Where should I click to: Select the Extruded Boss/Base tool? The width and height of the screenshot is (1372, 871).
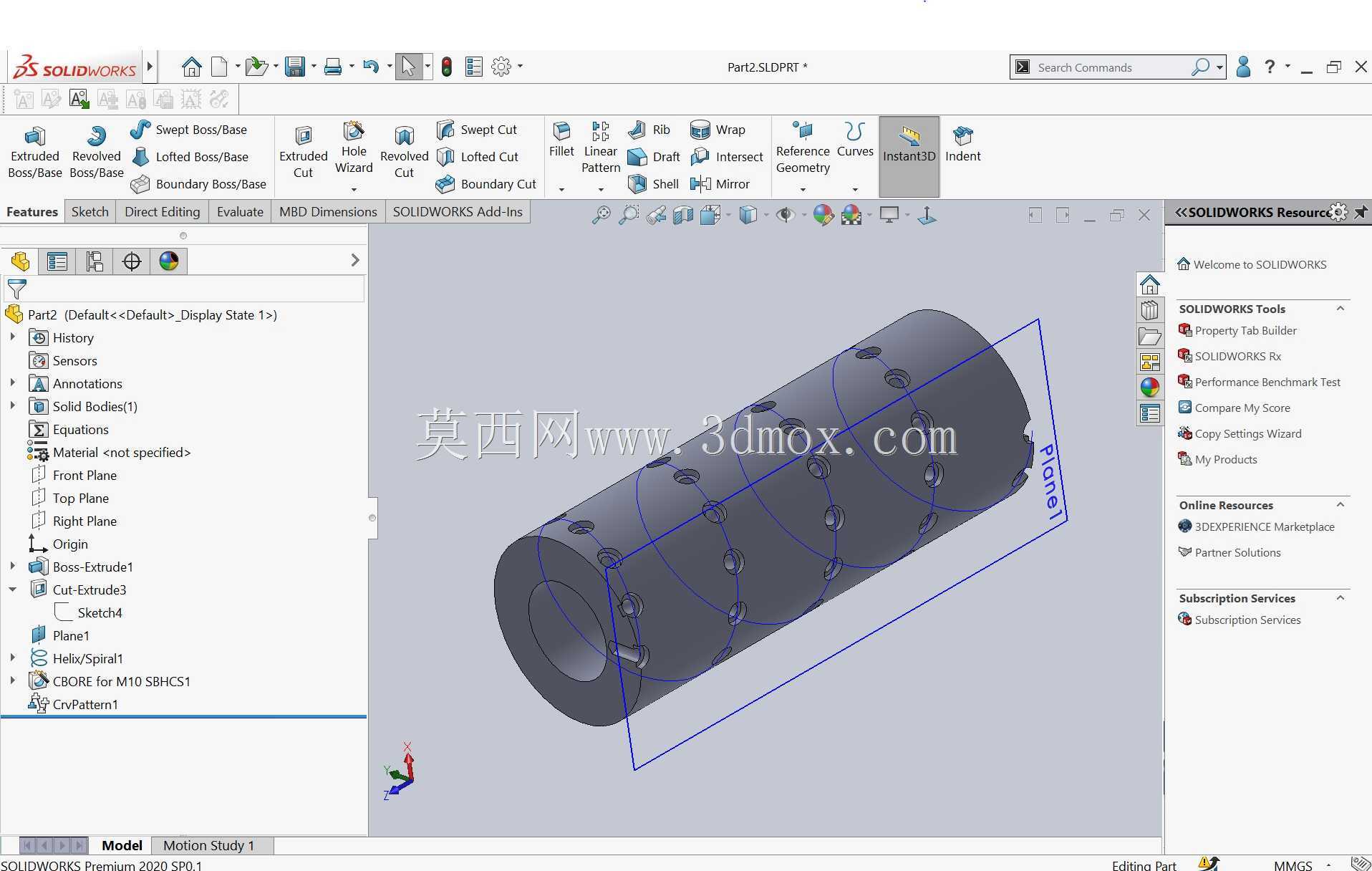pyautogui.click(x=34, y=152)
